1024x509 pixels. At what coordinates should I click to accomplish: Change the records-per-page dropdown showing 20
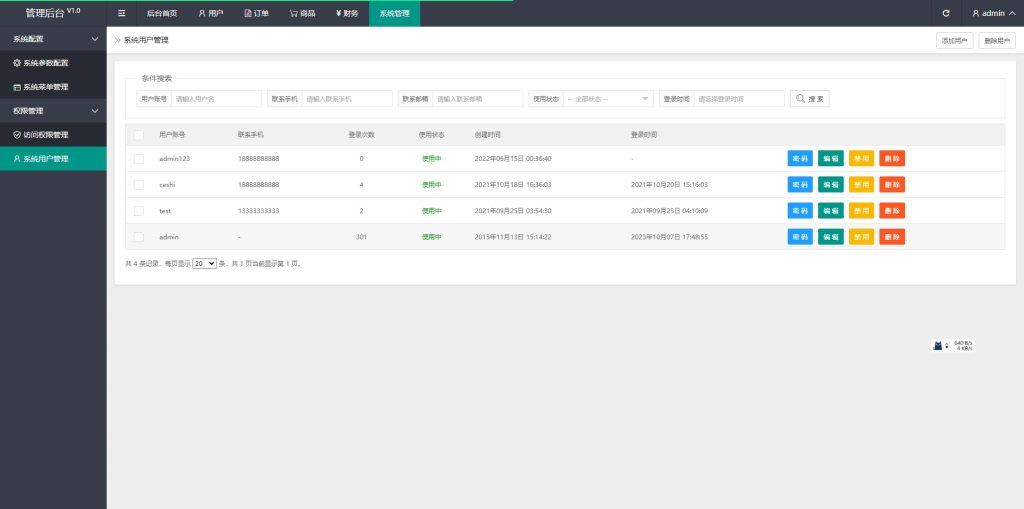click(205, 264)
